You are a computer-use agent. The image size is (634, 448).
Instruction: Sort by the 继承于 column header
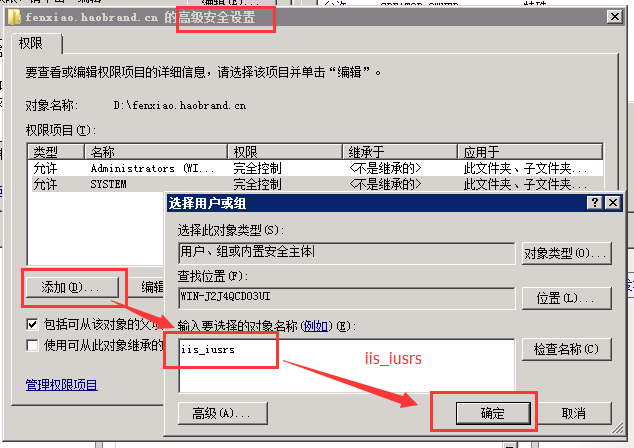point(400,152)
